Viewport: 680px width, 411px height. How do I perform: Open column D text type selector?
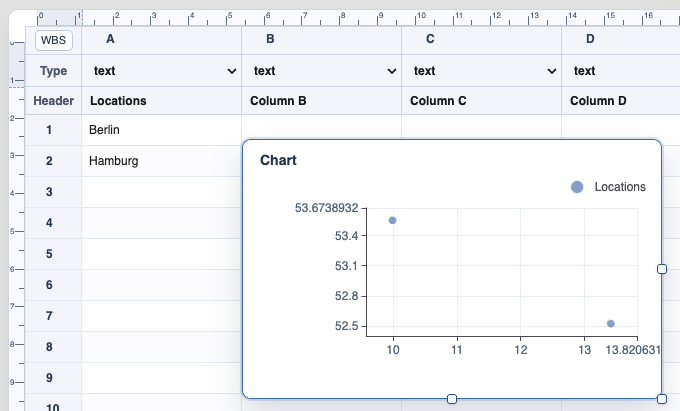(621, 71)
